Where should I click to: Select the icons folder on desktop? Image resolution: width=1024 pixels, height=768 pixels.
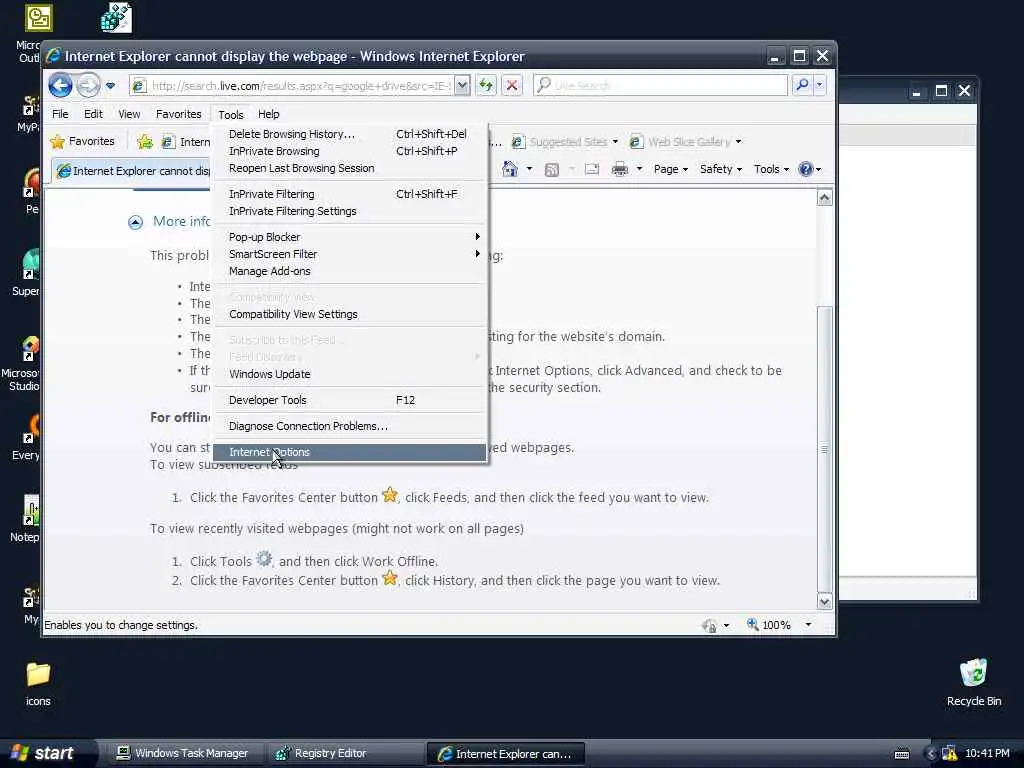tap(38, 683)
